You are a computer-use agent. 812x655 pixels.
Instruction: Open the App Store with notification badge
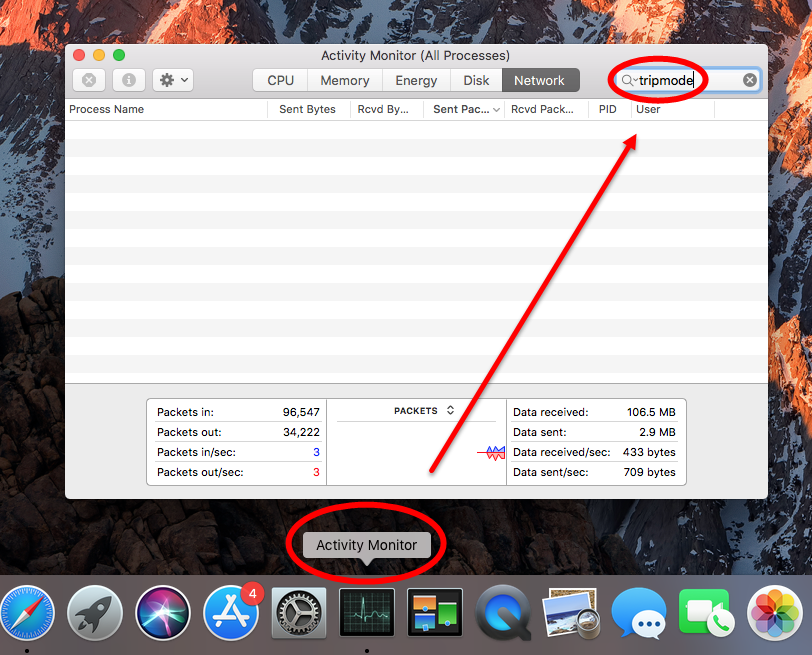(231, 611)
